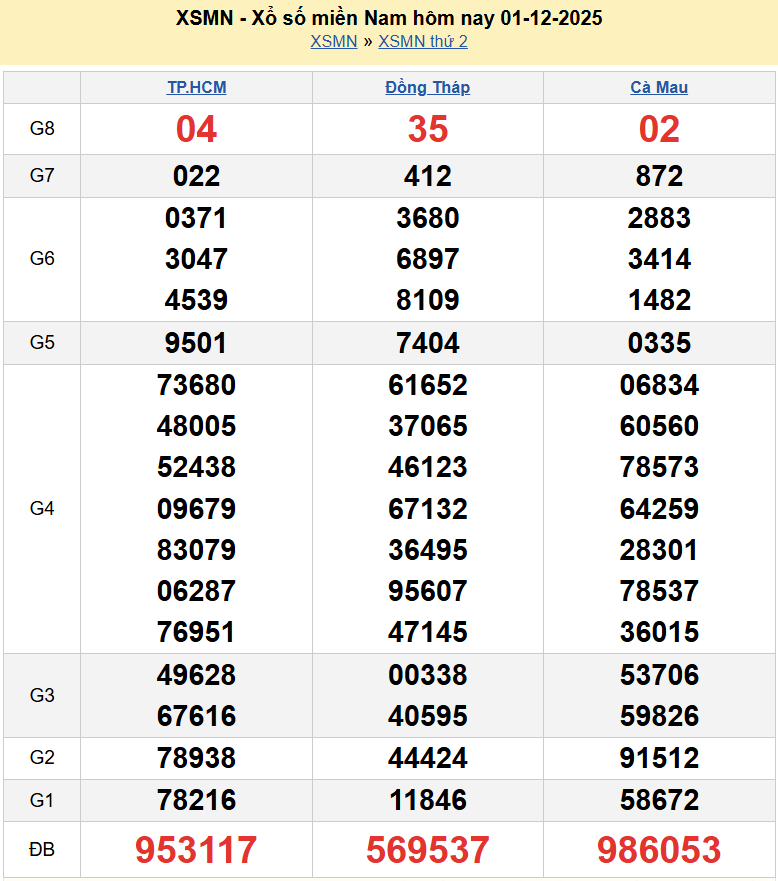Select the G4 row label
The image size is (778, 881).
42,509
